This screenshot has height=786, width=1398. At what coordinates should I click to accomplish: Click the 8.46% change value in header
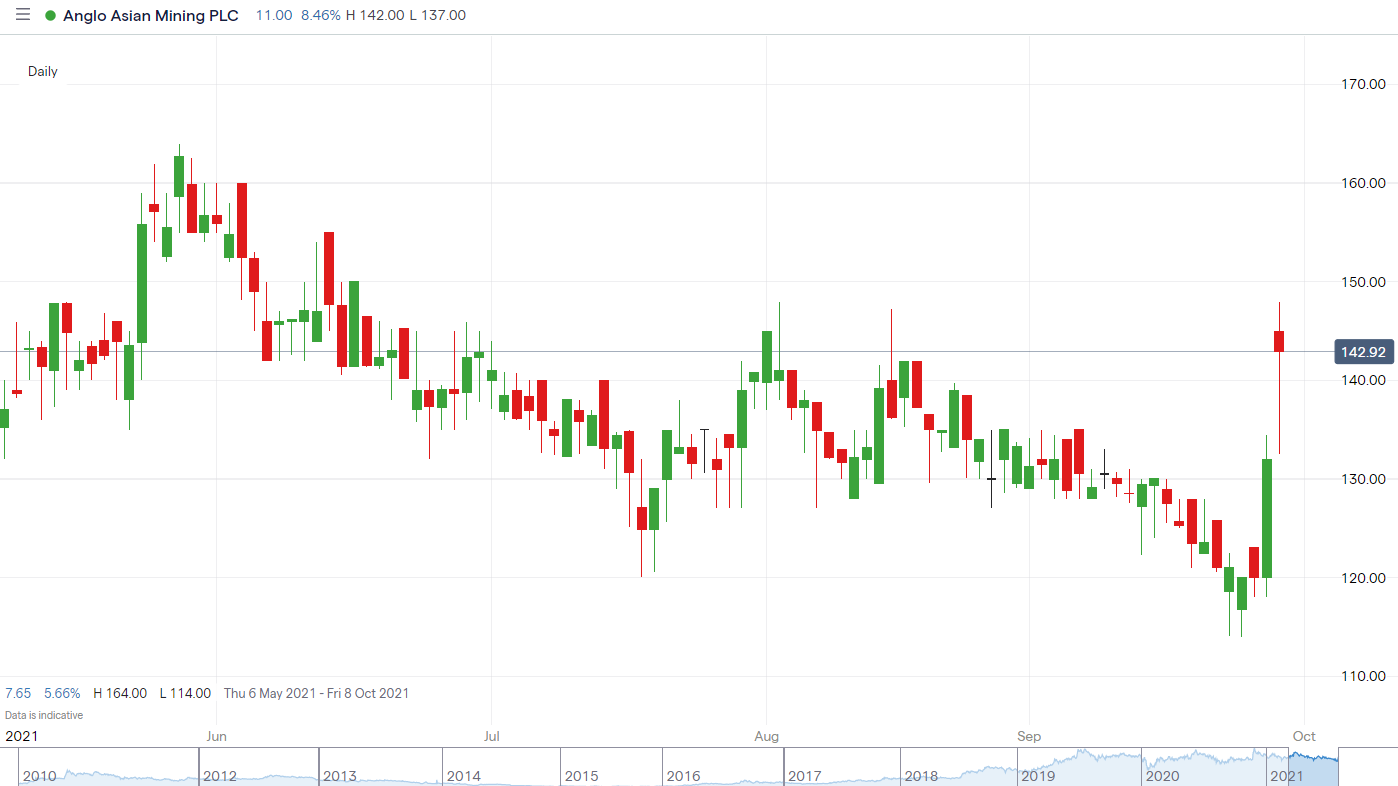click(319, 16)
